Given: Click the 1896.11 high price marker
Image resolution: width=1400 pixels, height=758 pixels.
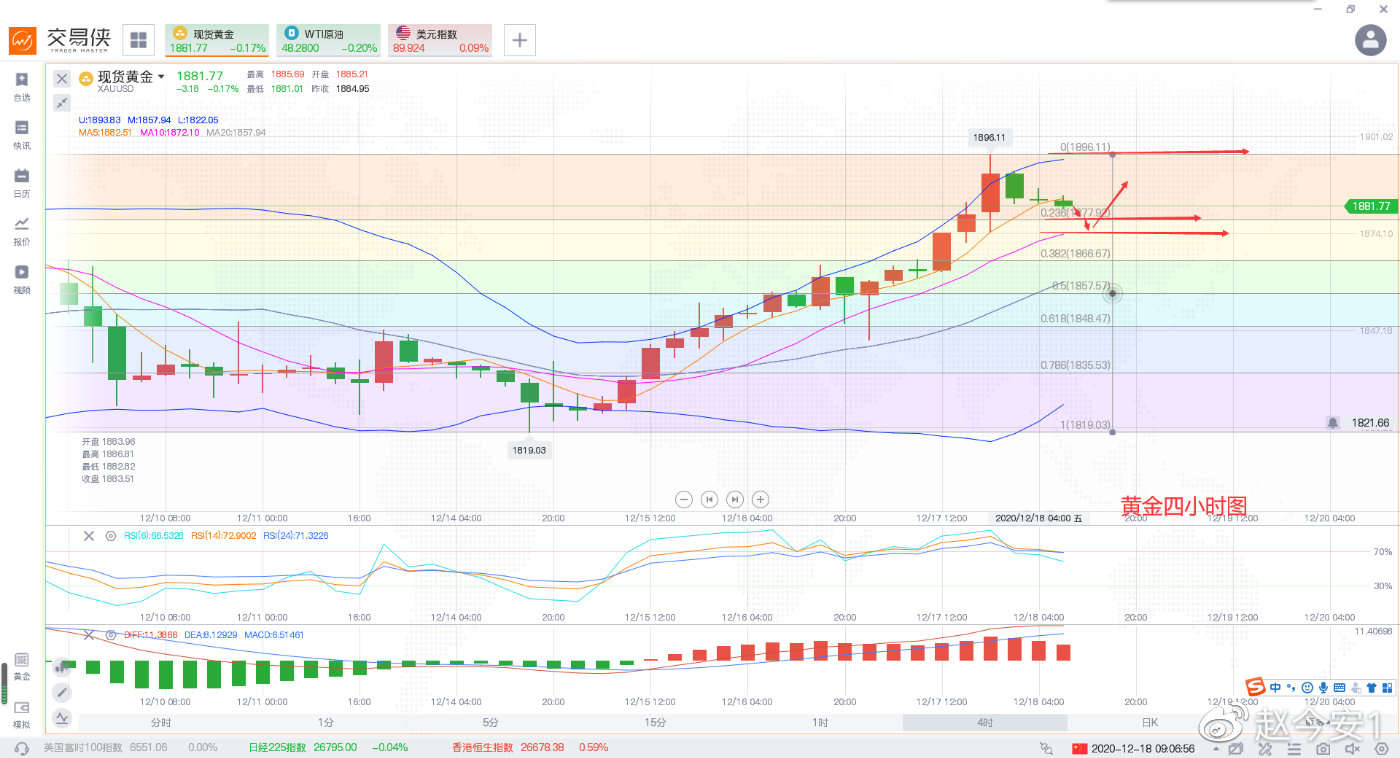Looking at the screenshot, I should tap(991, 137).
